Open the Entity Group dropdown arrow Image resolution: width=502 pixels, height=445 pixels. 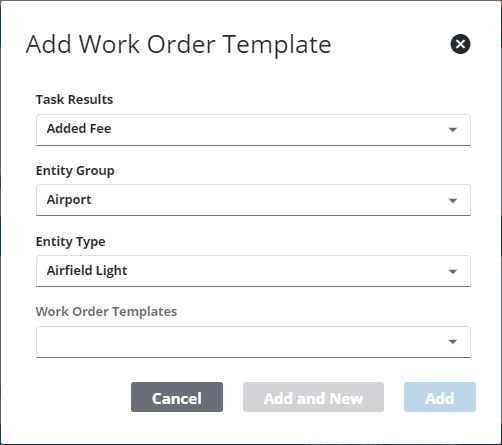(x=453, y=200)
